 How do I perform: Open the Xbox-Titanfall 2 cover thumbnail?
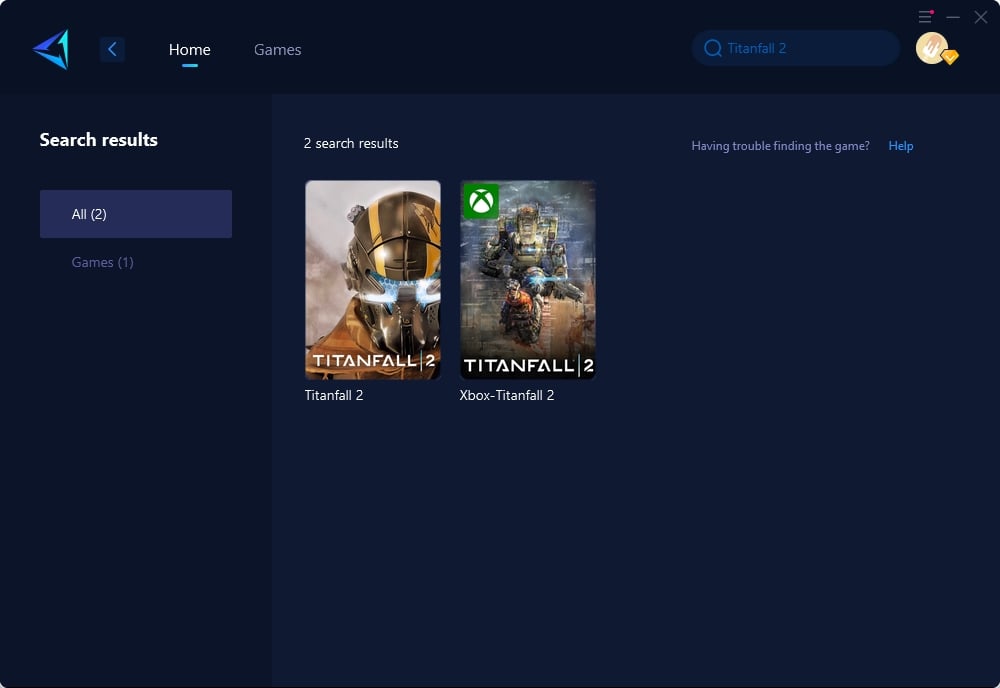point(528,280)
